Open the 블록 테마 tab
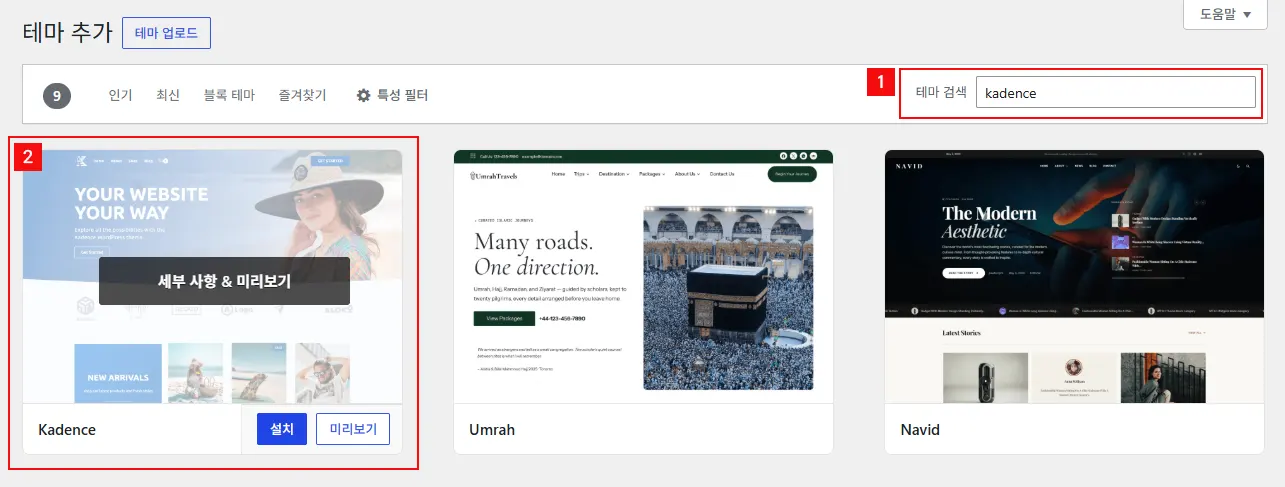The width and height of the screenshot is (1285, 487). 229,95
